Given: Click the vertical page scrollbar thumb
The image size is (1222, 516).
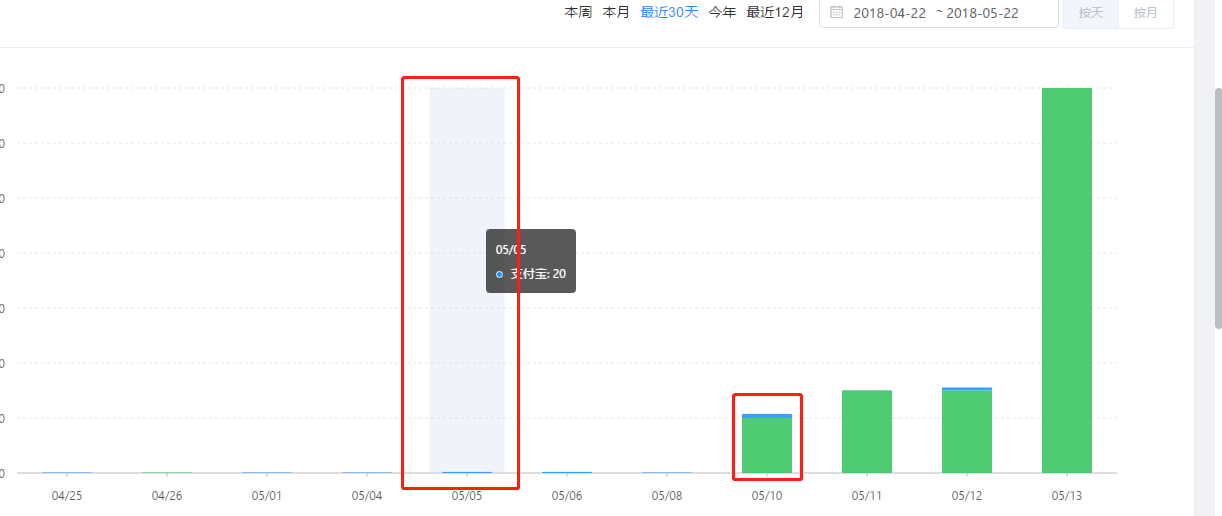Looking at the screenshot, I should 1217,207.
